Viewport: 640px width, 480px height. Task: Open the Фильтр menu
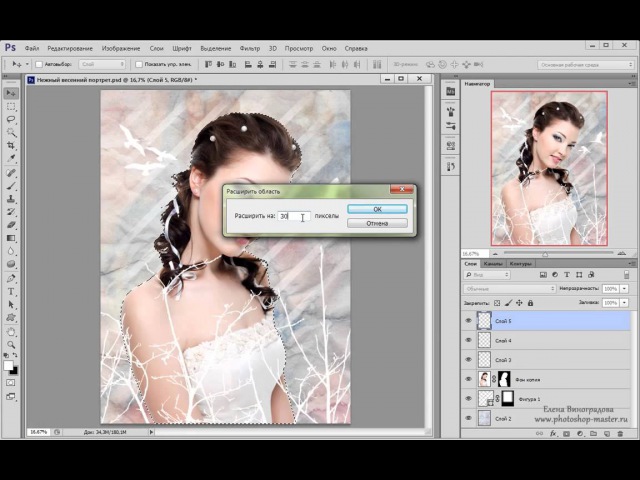(x=248, y=48)
